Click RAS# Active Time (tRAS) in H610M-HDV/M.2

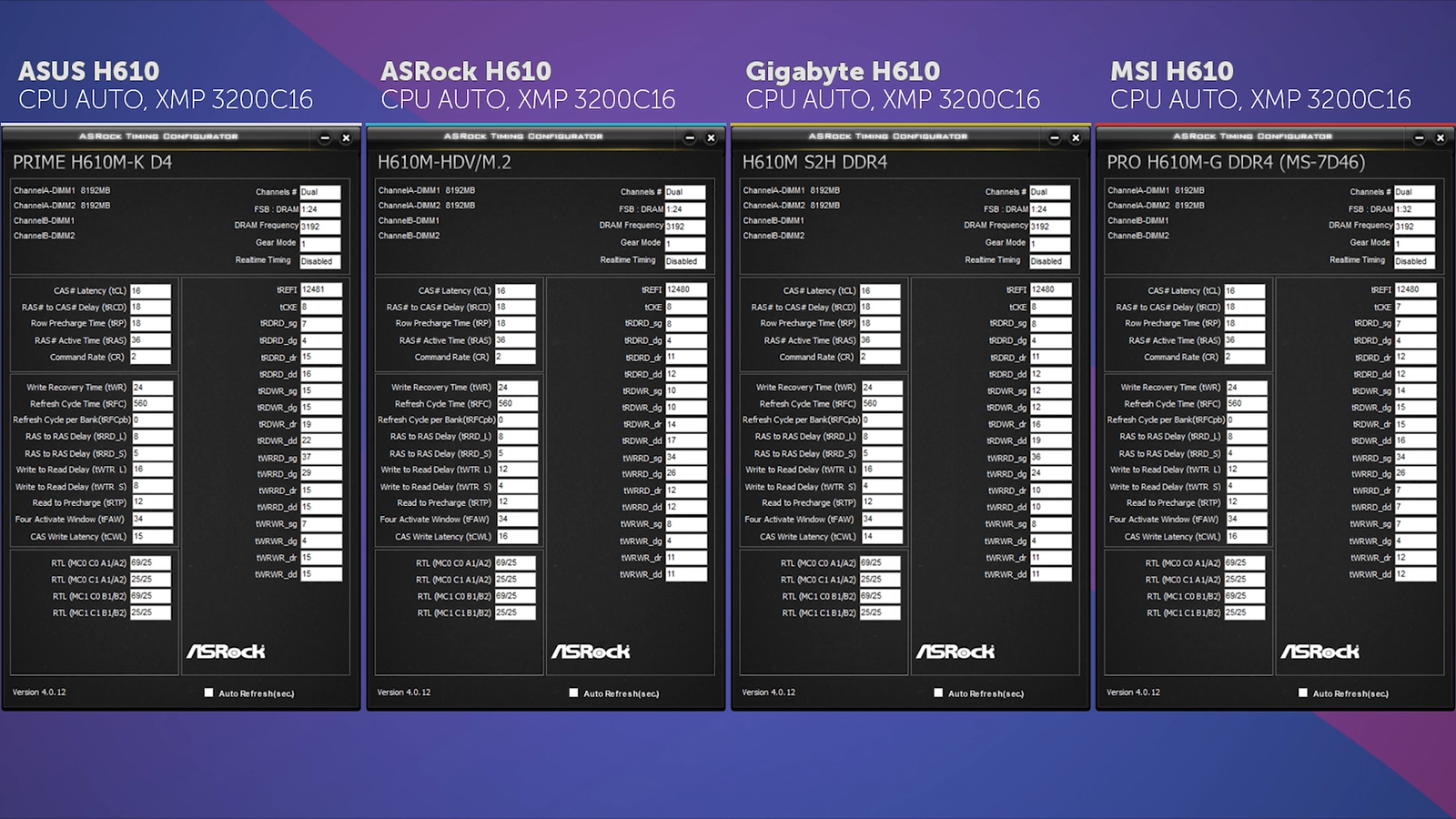pos(515,340)
